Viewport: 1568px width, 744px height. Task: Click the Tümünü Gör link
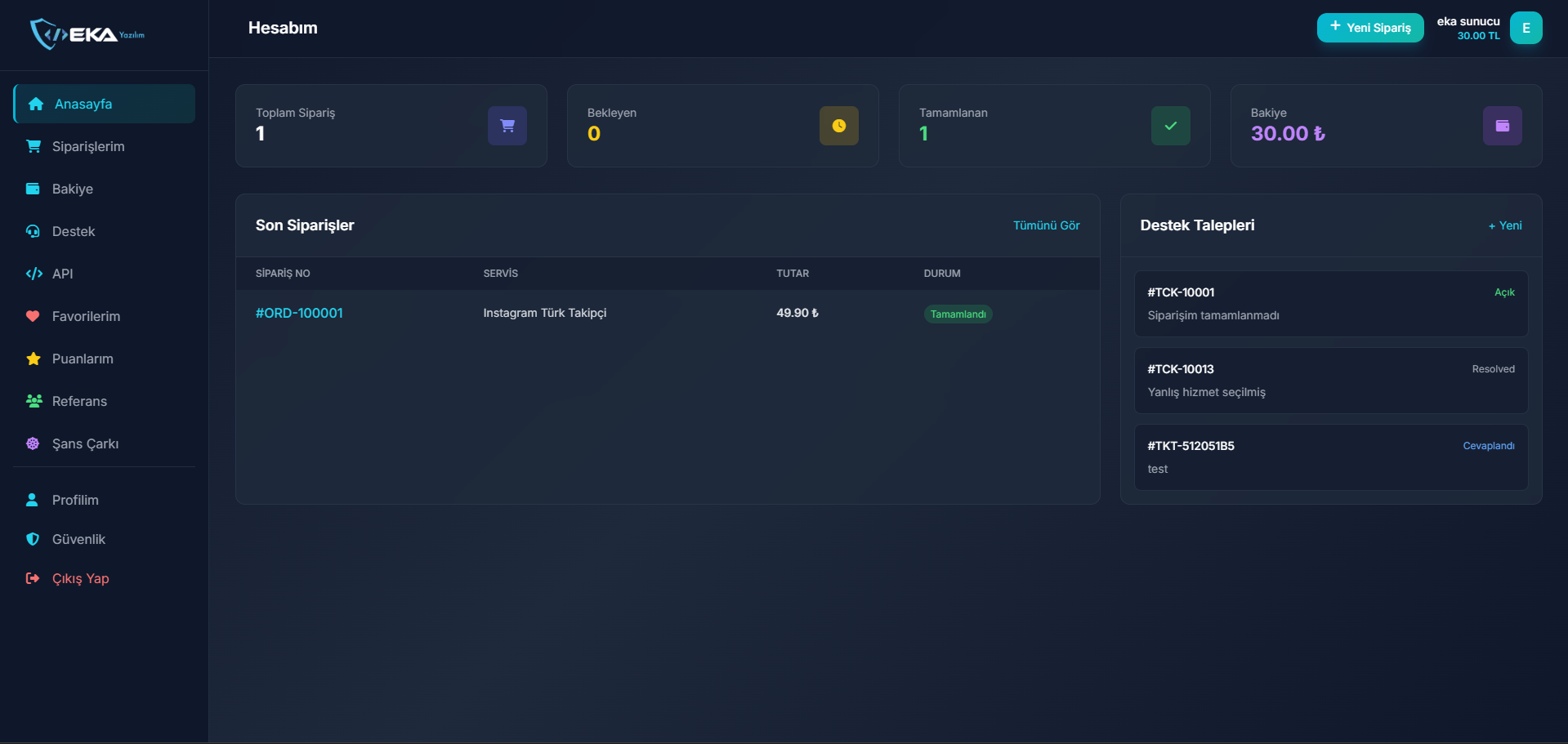(1046, 225)
